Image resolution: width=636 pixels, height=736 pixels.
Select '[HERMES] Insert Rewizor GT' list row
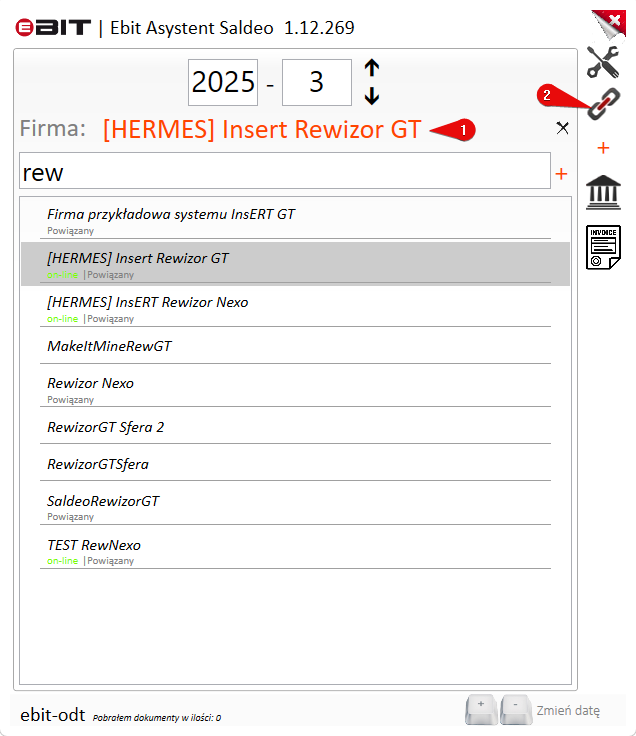pyautogui.click(x=295, y=264)
